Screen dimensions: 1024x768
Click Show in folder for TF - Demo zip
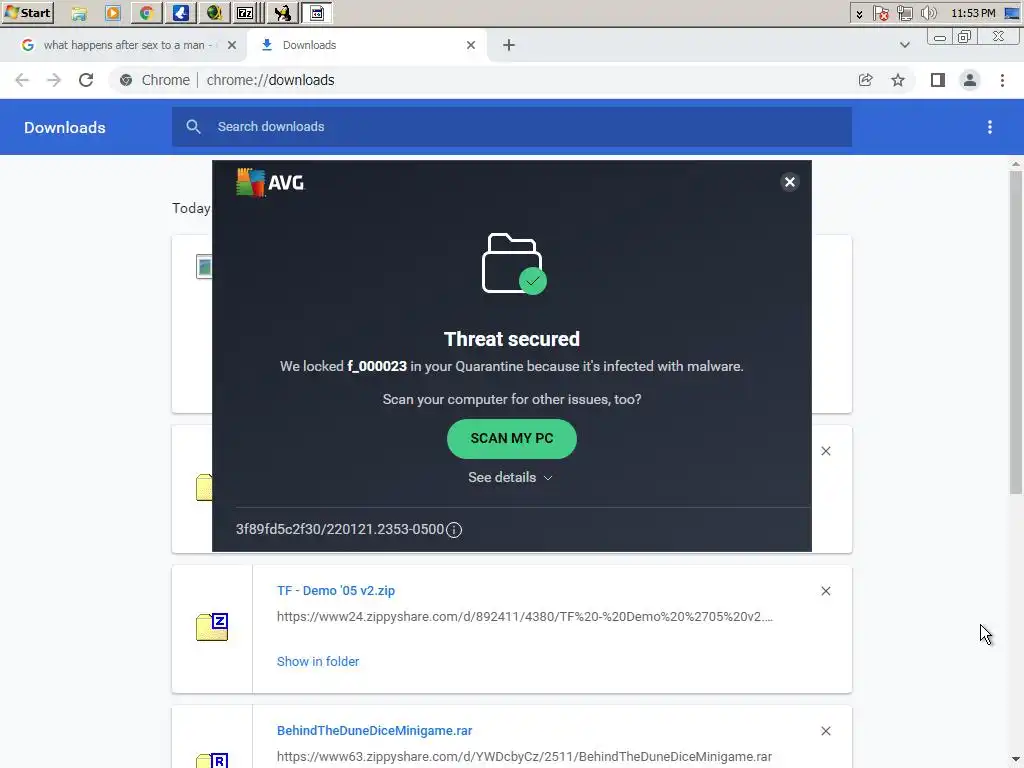coord(318,662)
